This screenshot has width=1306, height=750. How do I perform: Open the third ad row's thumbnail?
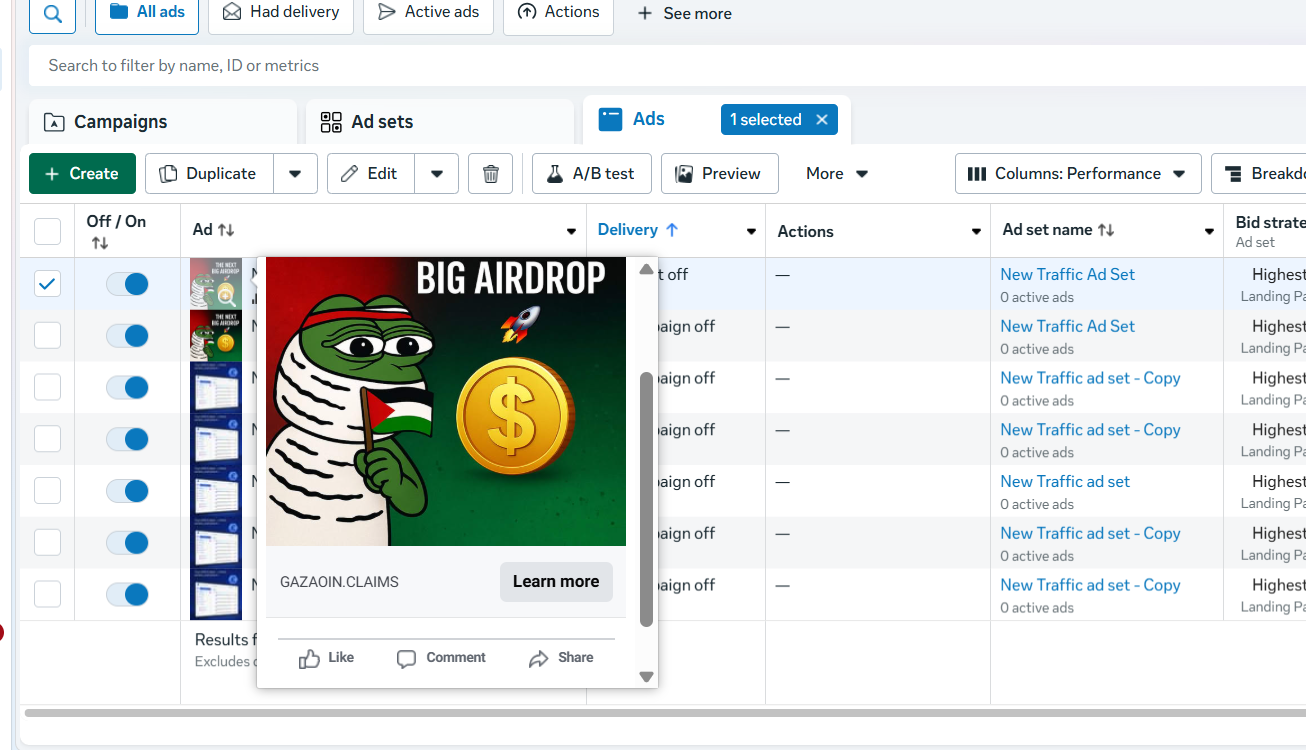point(216,388)
